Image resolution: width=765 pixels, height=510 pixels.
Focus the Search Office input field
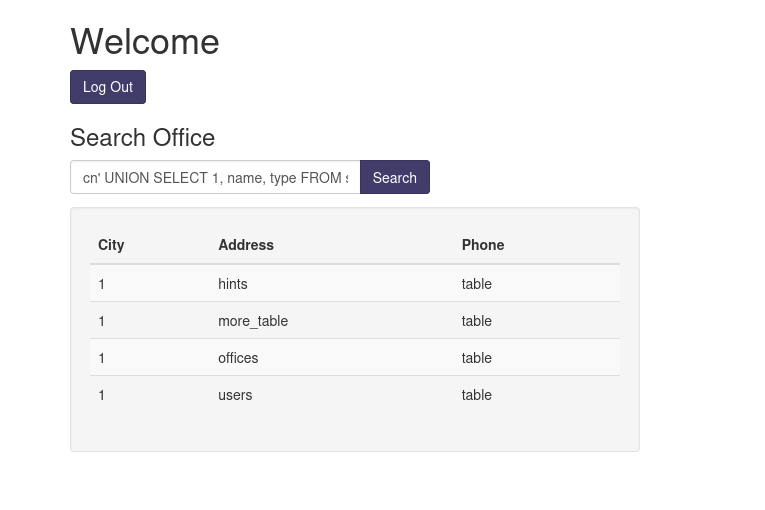point(215,177)
